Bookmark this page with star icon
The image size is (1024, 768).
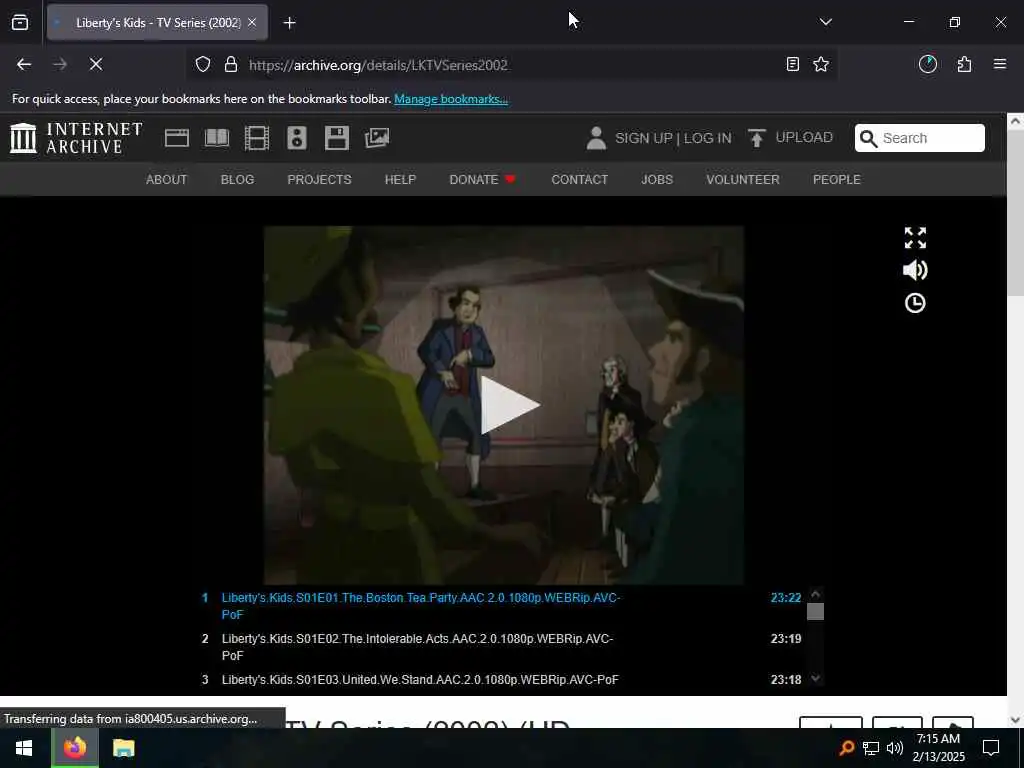[x=821, y=64]
